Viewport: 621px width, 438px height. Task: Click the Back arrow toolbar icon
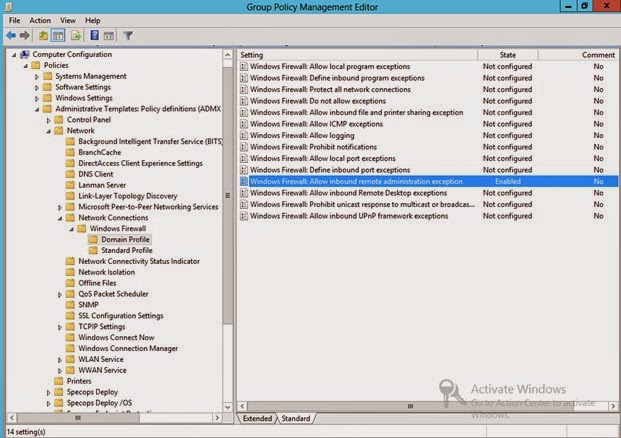coord(11,36)
